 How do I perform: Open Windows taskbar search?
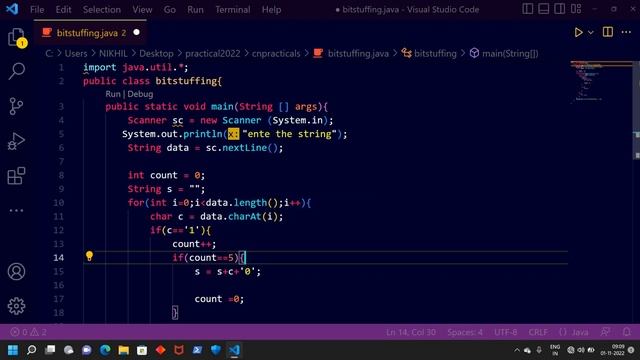[31, 350]
